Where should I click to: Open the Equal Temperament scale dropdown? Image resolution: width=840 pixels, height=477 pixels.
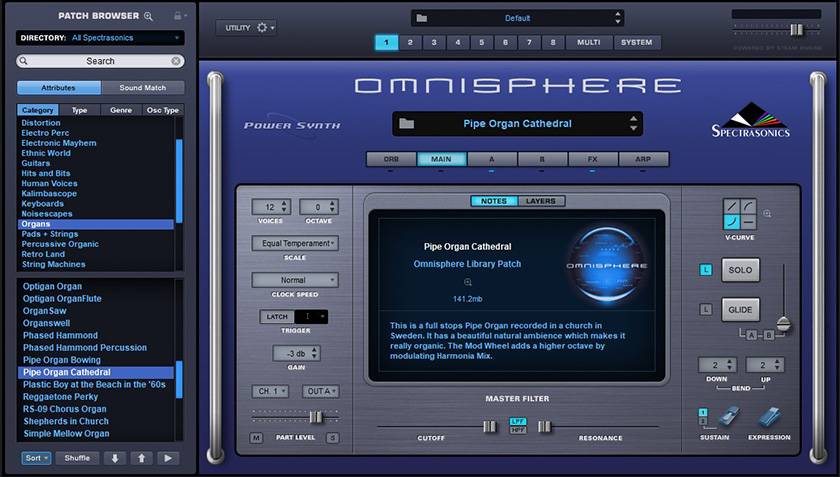pos(295,243)
